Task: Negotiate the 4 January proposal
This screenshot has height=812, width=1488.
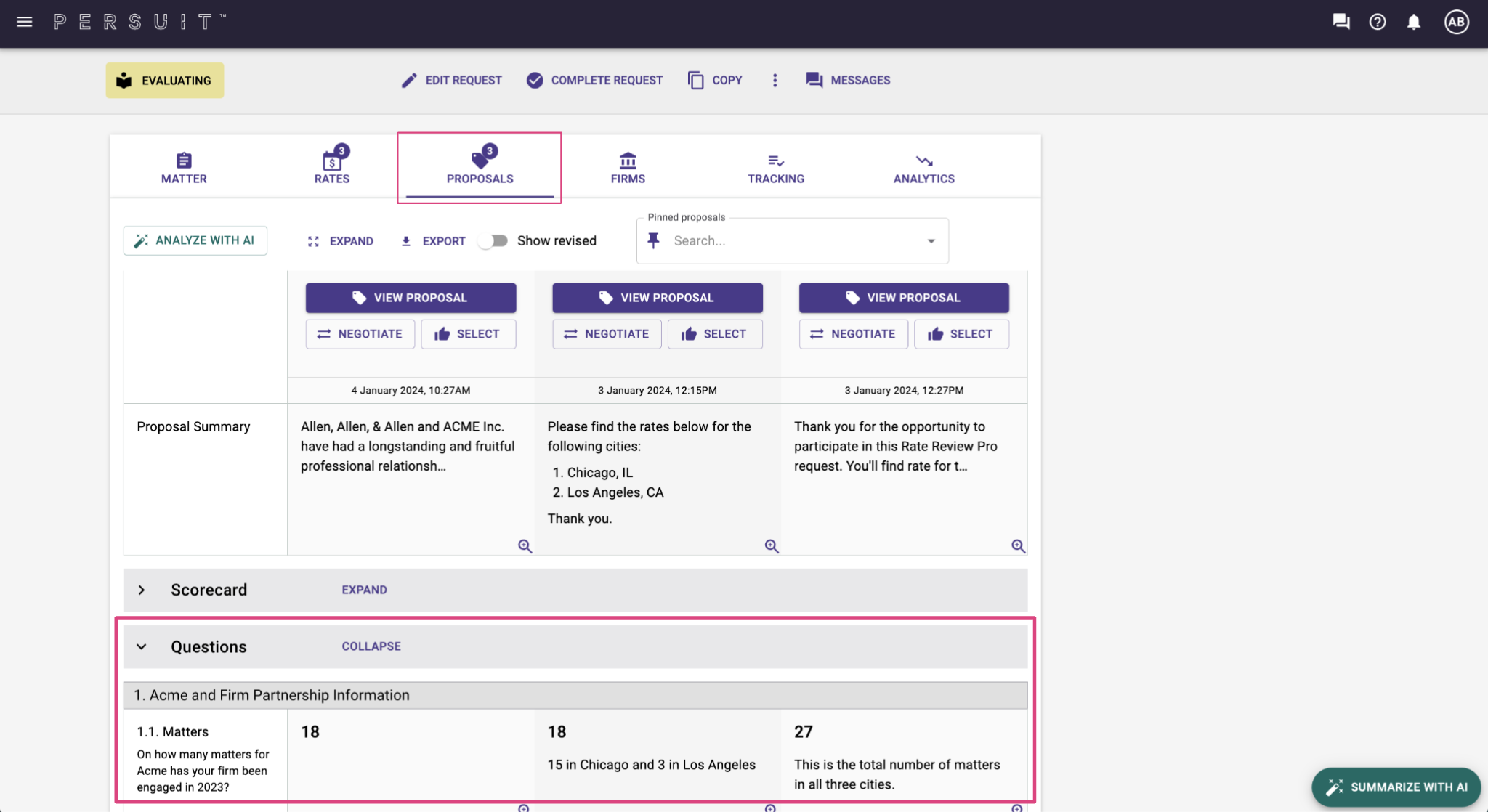Action: pyautogui.click(x=360, y=334)
